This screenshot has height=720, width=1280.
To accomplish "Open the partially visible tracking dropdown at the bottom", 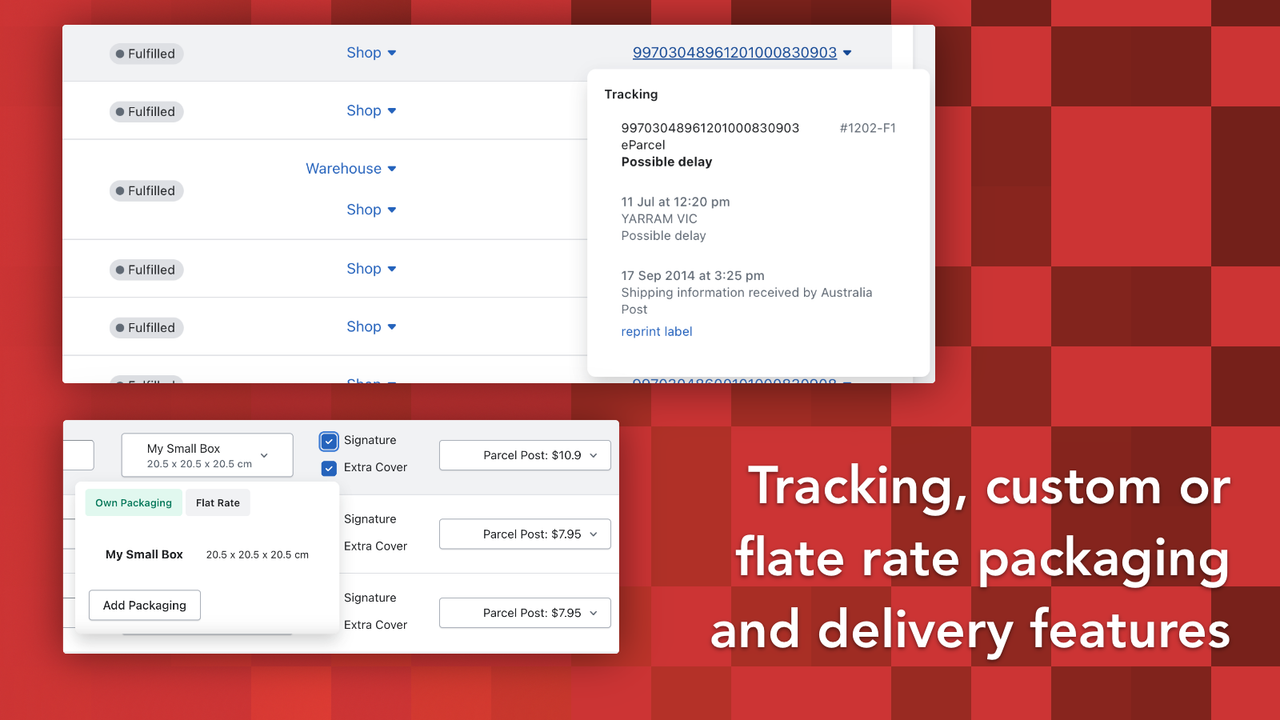I will (847, 384).
